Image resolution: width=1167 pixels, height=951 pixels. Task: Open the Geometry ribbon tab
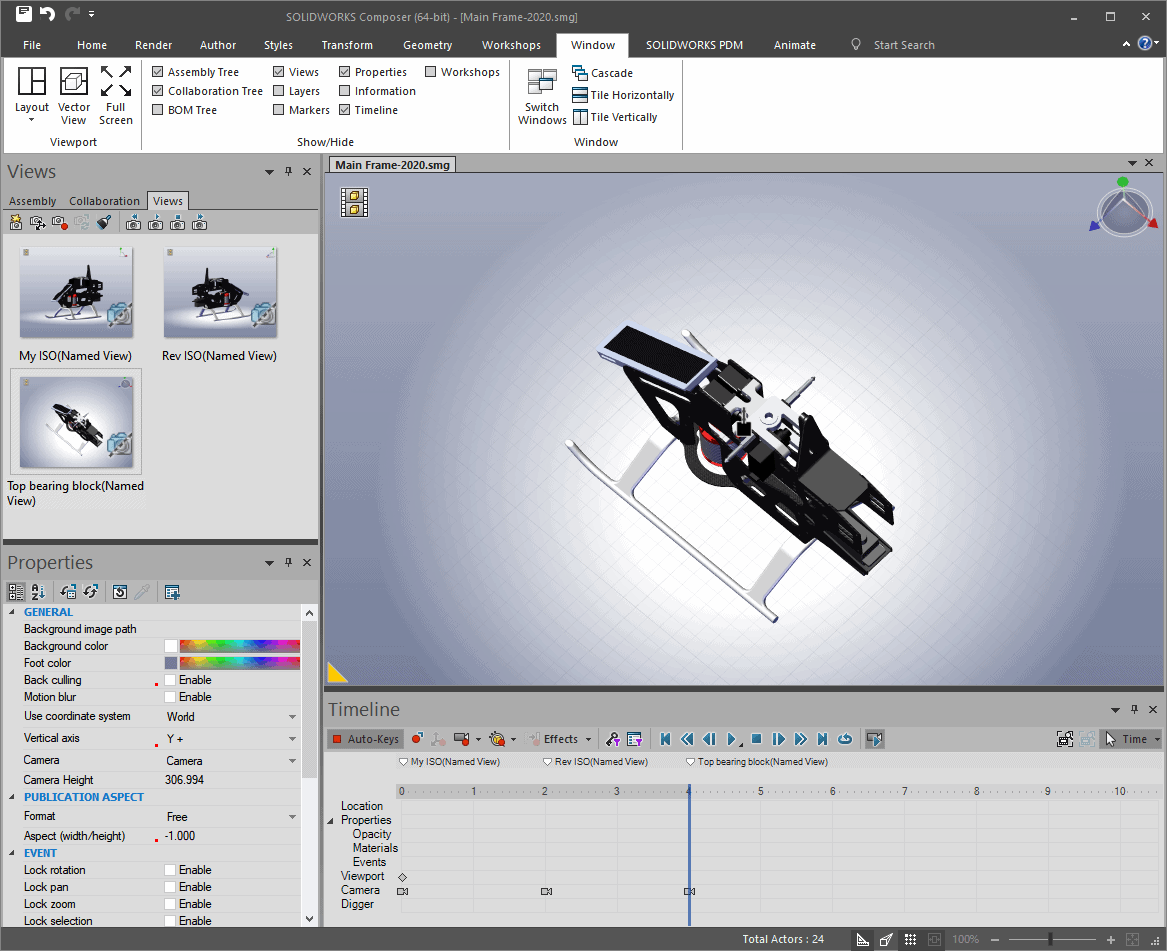427,45
